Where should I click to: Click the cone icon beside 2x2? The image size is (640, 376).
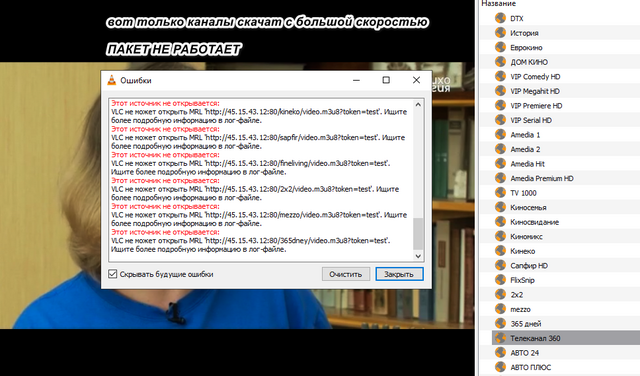coord(500,294)
